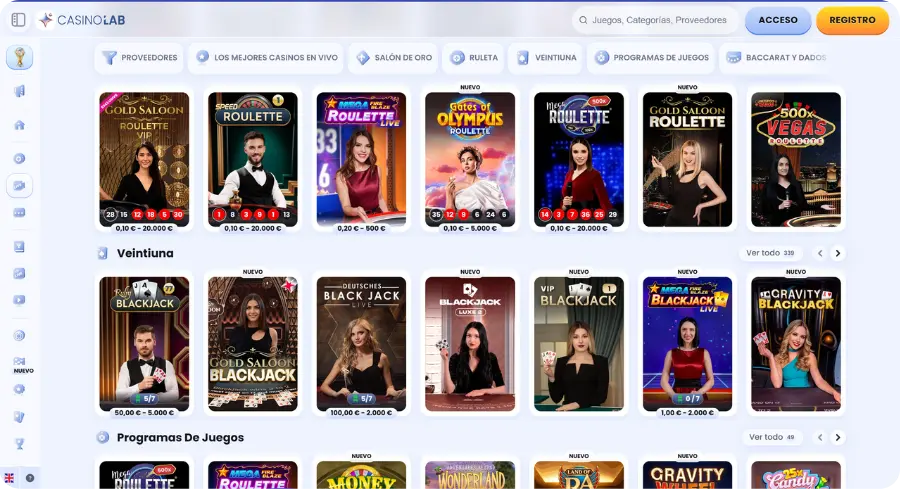Show next Veintiuna games with right chevron
This screenshot has width=900, height=489.
coord(837,253)
